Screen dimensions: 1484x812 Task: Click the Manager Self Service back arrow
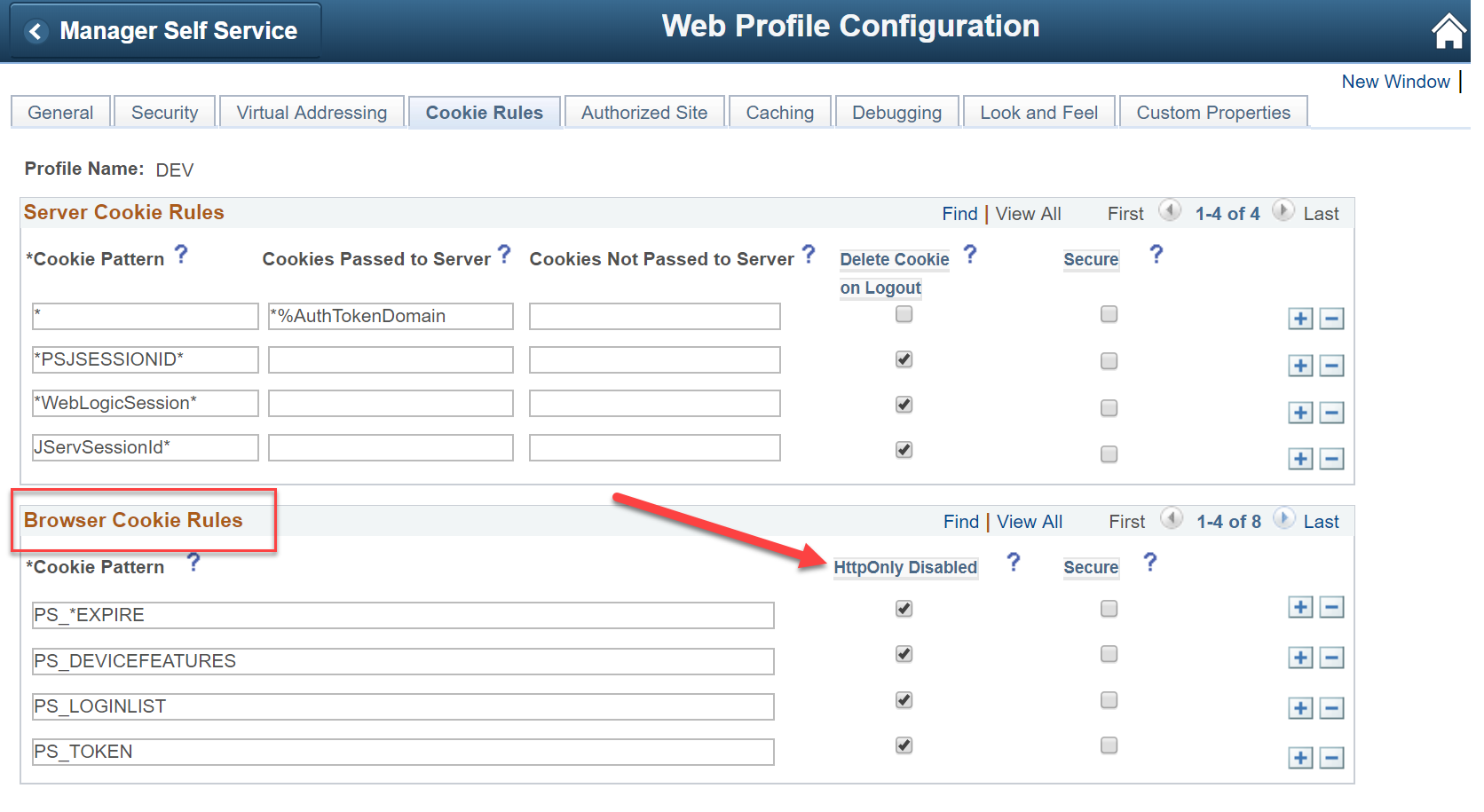pos(36,32)
